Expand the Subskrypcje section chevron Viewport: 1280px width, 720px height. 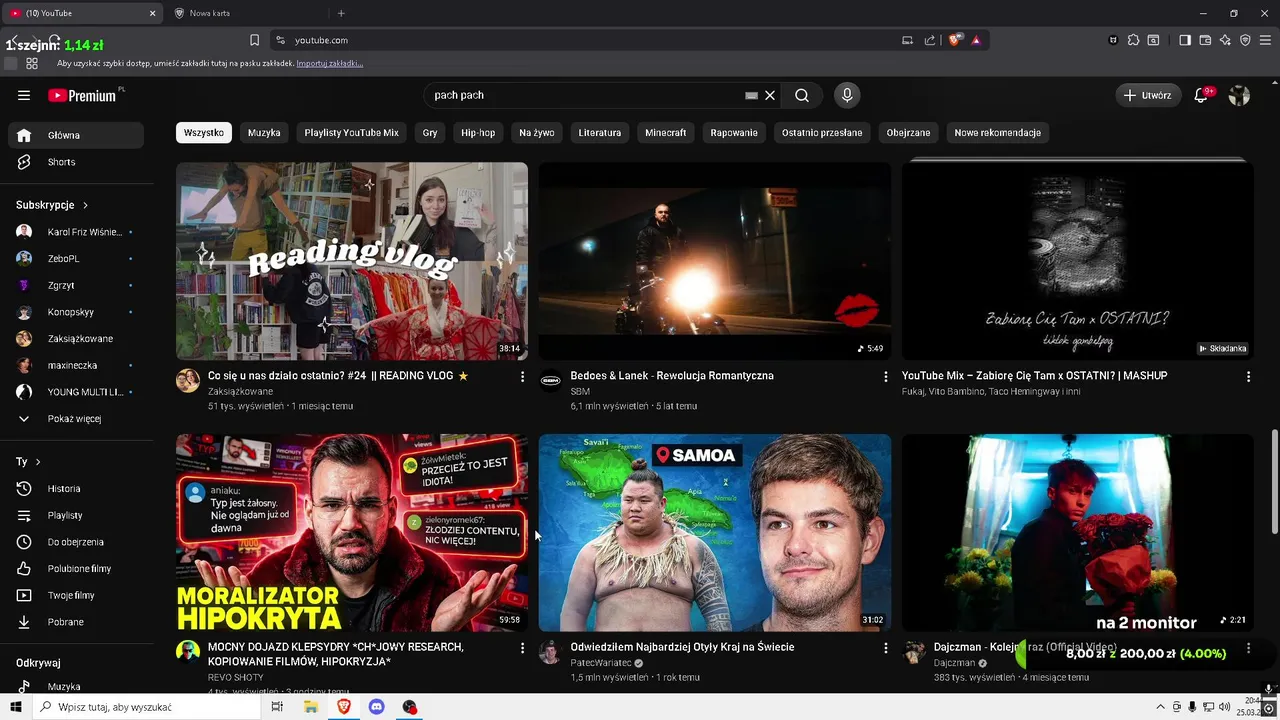pyautogui.click(x=85, y=205)
